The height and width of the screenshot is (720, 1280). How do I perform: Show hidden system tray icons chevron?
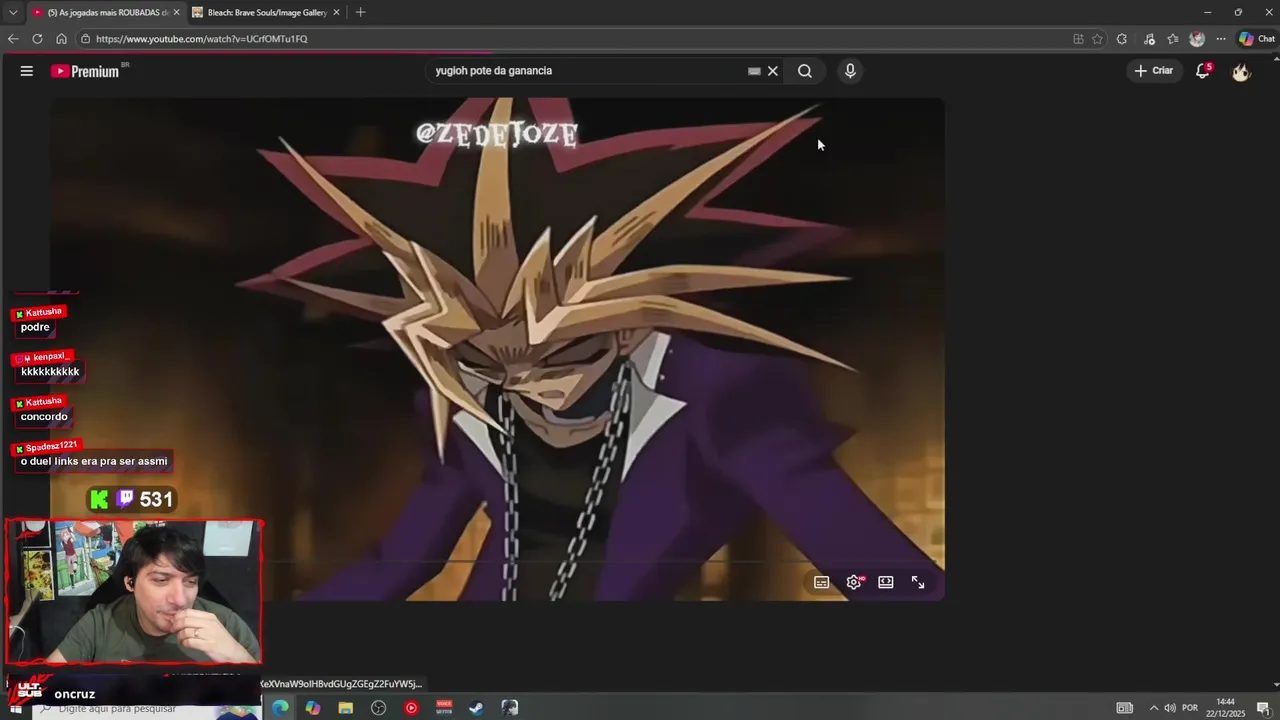click(x=1154, y=708)
